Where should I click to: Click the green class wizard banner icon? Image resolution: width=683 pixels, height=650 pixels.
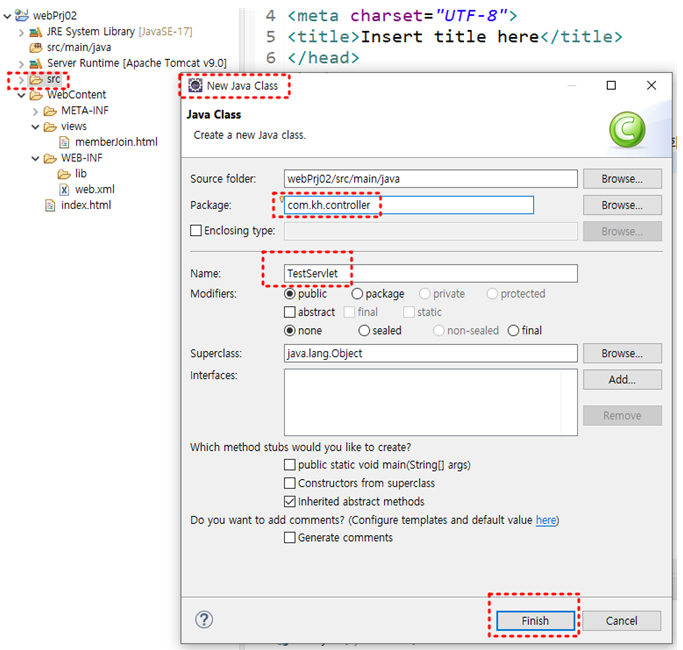[627, 129]
